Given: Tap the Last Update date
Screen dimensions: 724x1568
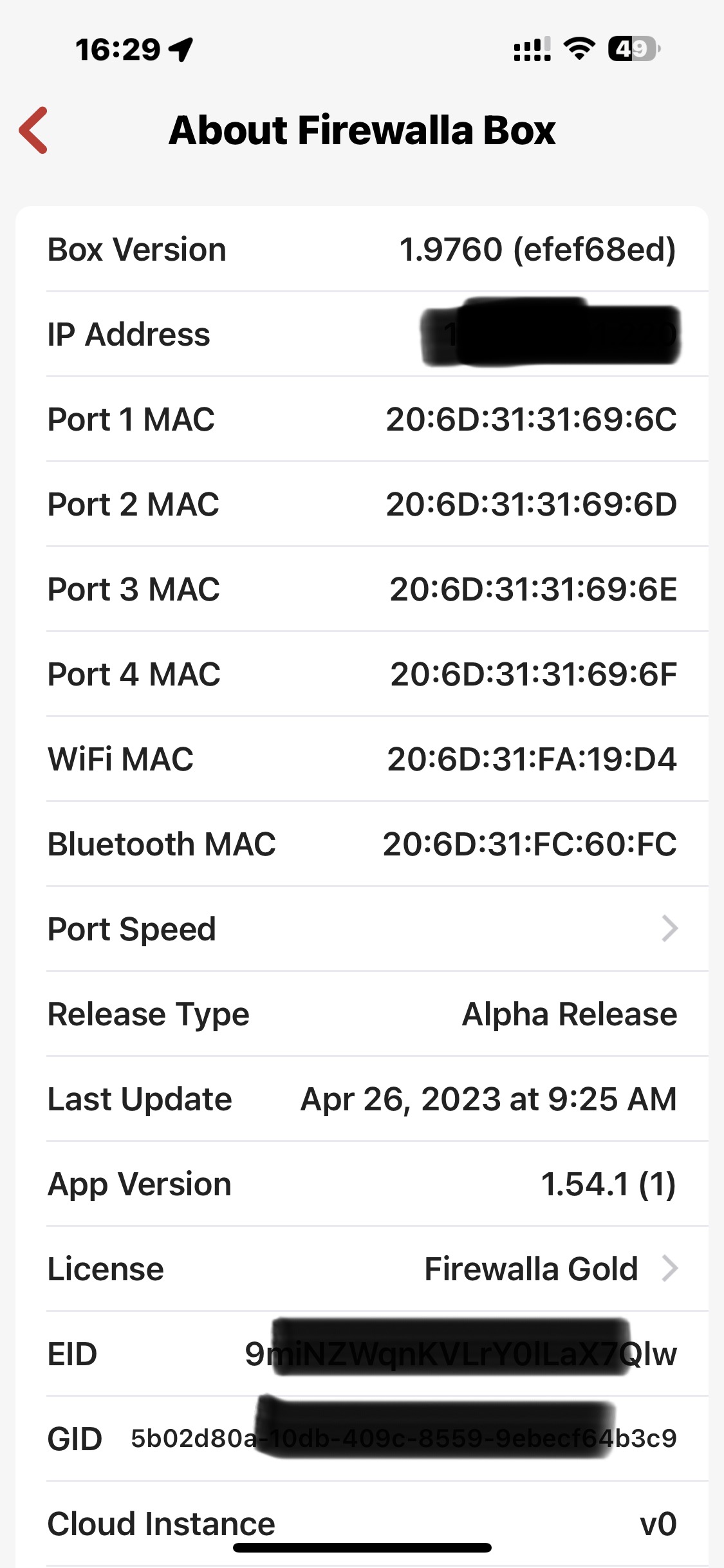Looking at the screenshot, I should 488,1099.
